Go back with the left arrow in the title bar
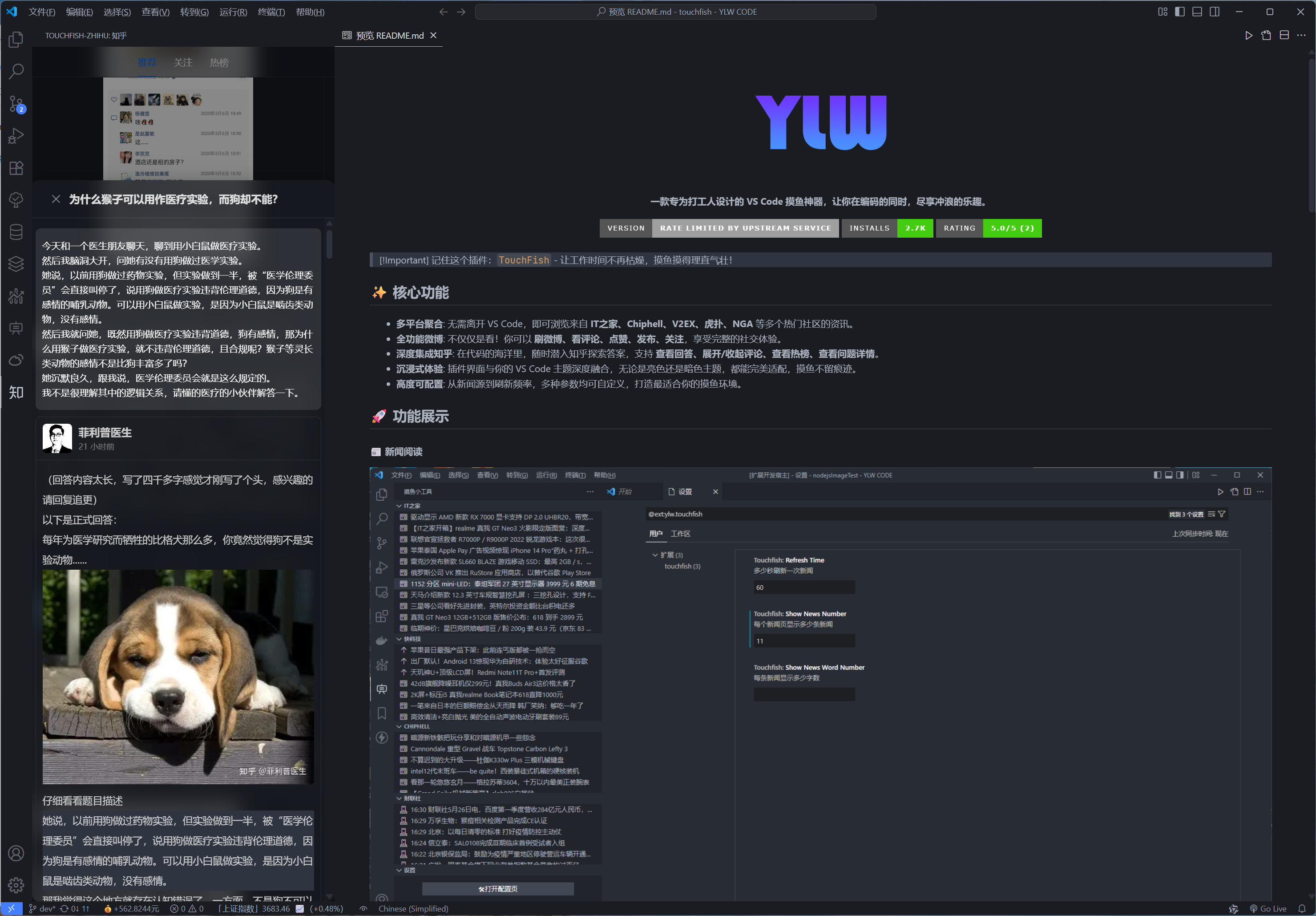Image resolution: width=1316 pixels, height=916 pixels. [443, 12]
